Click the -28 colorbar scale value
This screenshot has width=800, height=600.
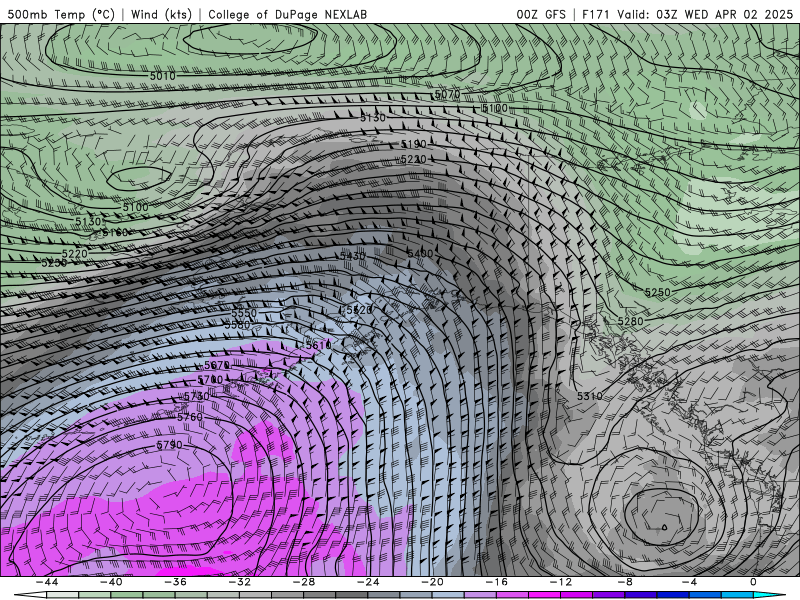304,582
